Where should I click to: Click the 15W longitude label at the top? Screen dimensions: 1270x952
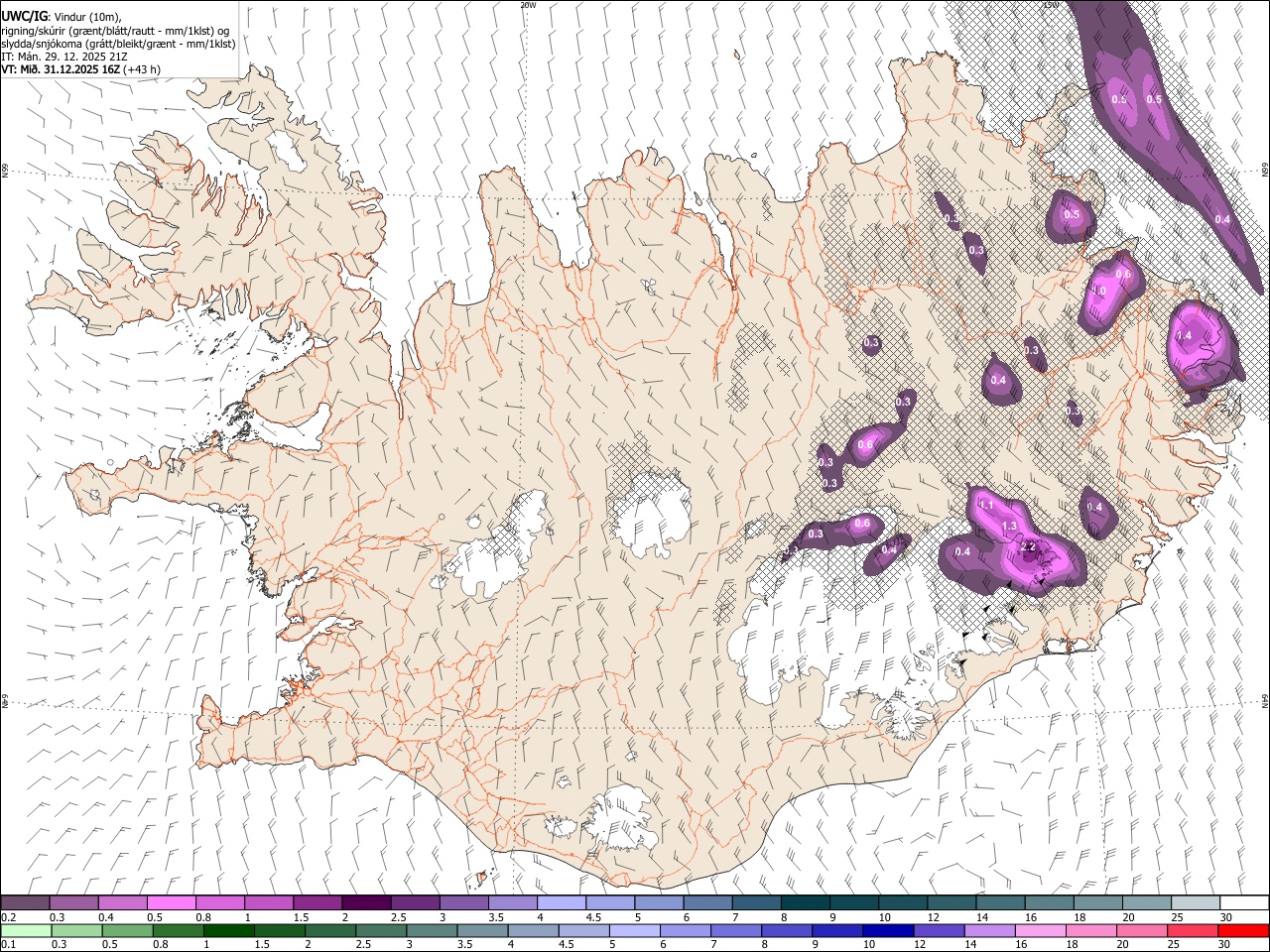click(x=1051, y=5)
